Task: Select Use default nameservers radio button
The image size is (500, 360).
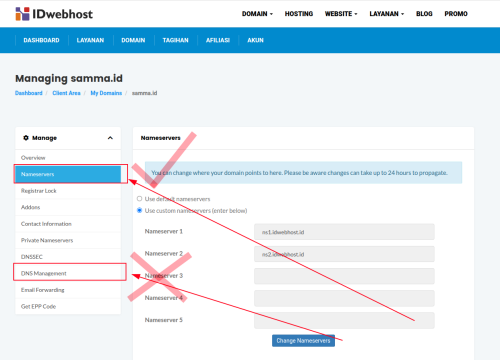Action: coord(139,199)
